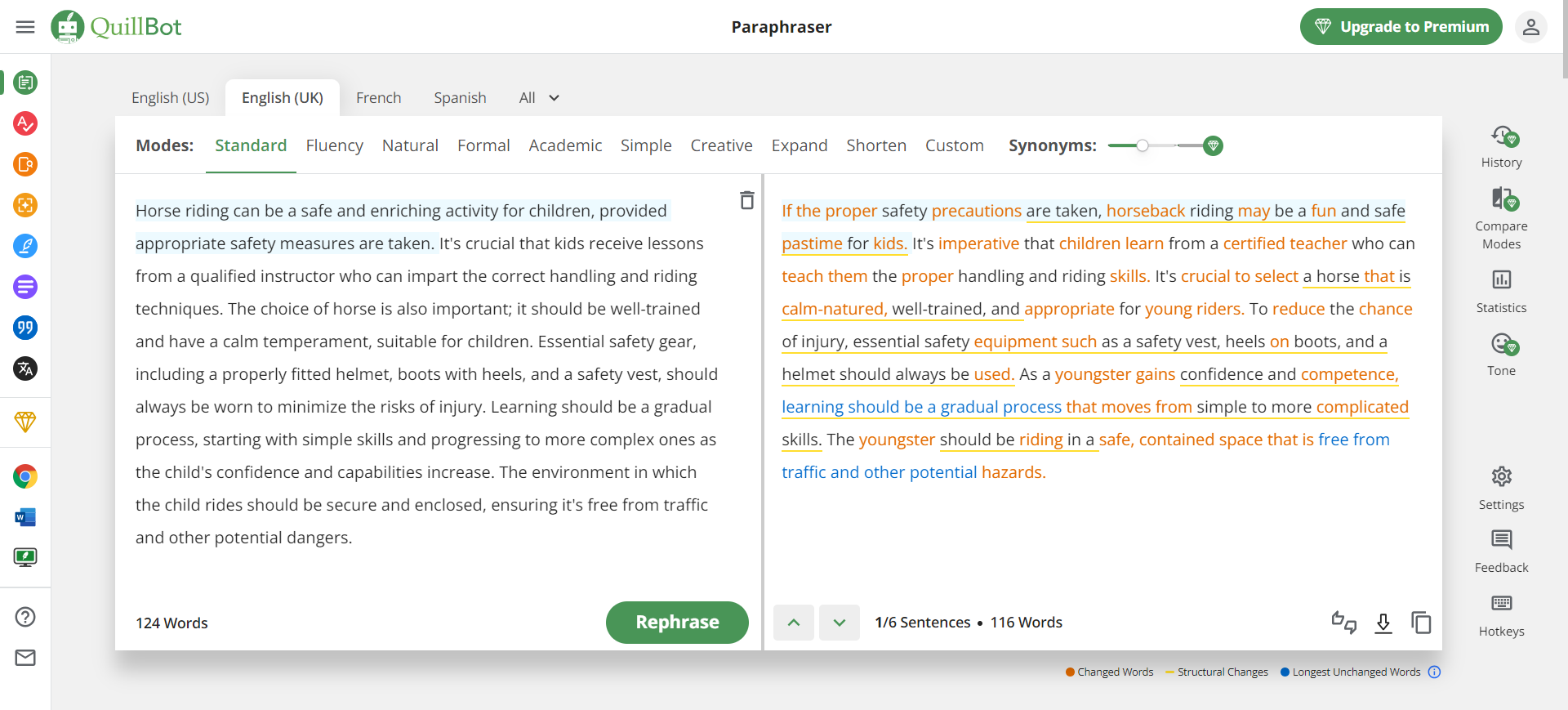Click Upgrade to Premium button
The image size is (1568, 710).
pyautogui.click(x=1401, y=27)
